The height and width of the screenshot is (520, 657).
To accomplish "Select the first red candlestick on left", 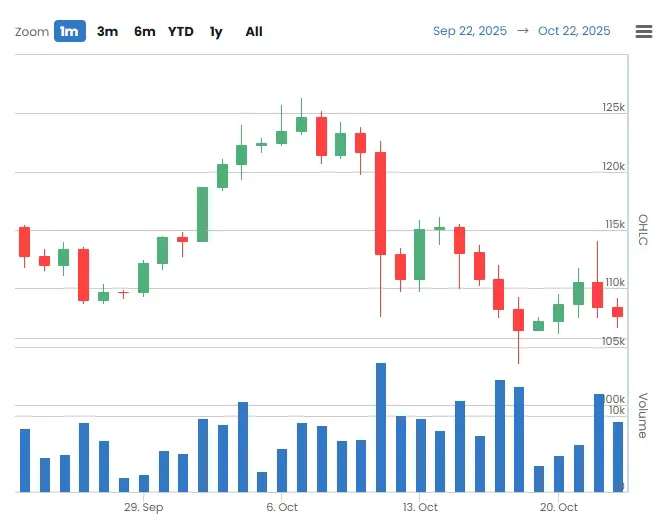I will (x=25, y=242).
